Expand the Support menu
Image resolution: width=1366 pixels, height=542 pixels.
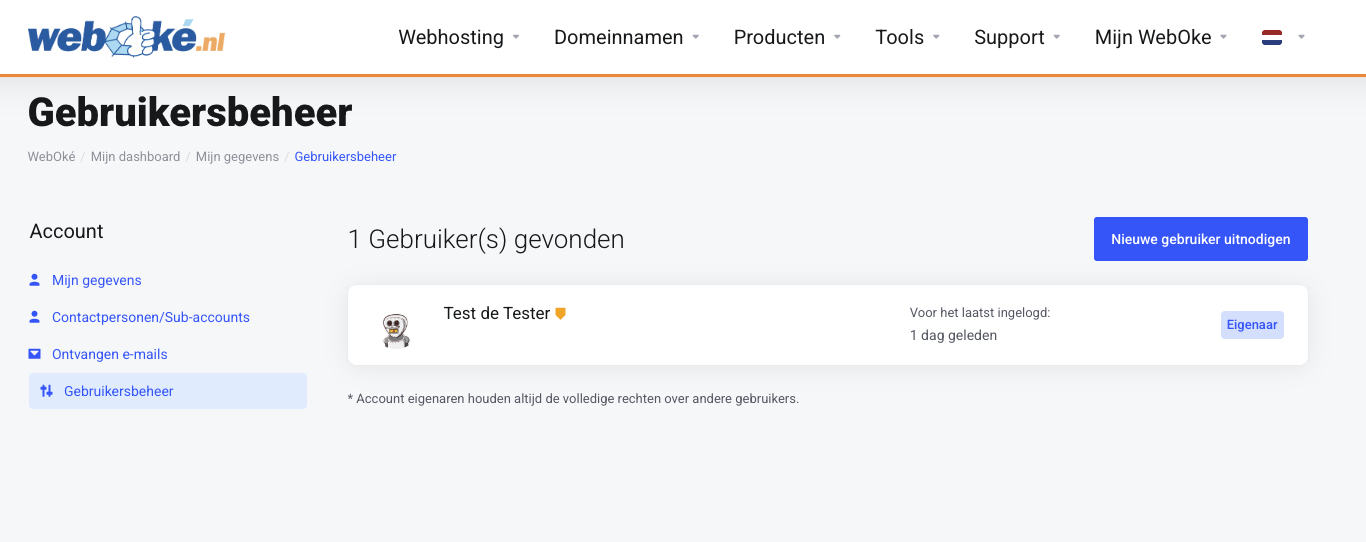tap(1017, 37)
